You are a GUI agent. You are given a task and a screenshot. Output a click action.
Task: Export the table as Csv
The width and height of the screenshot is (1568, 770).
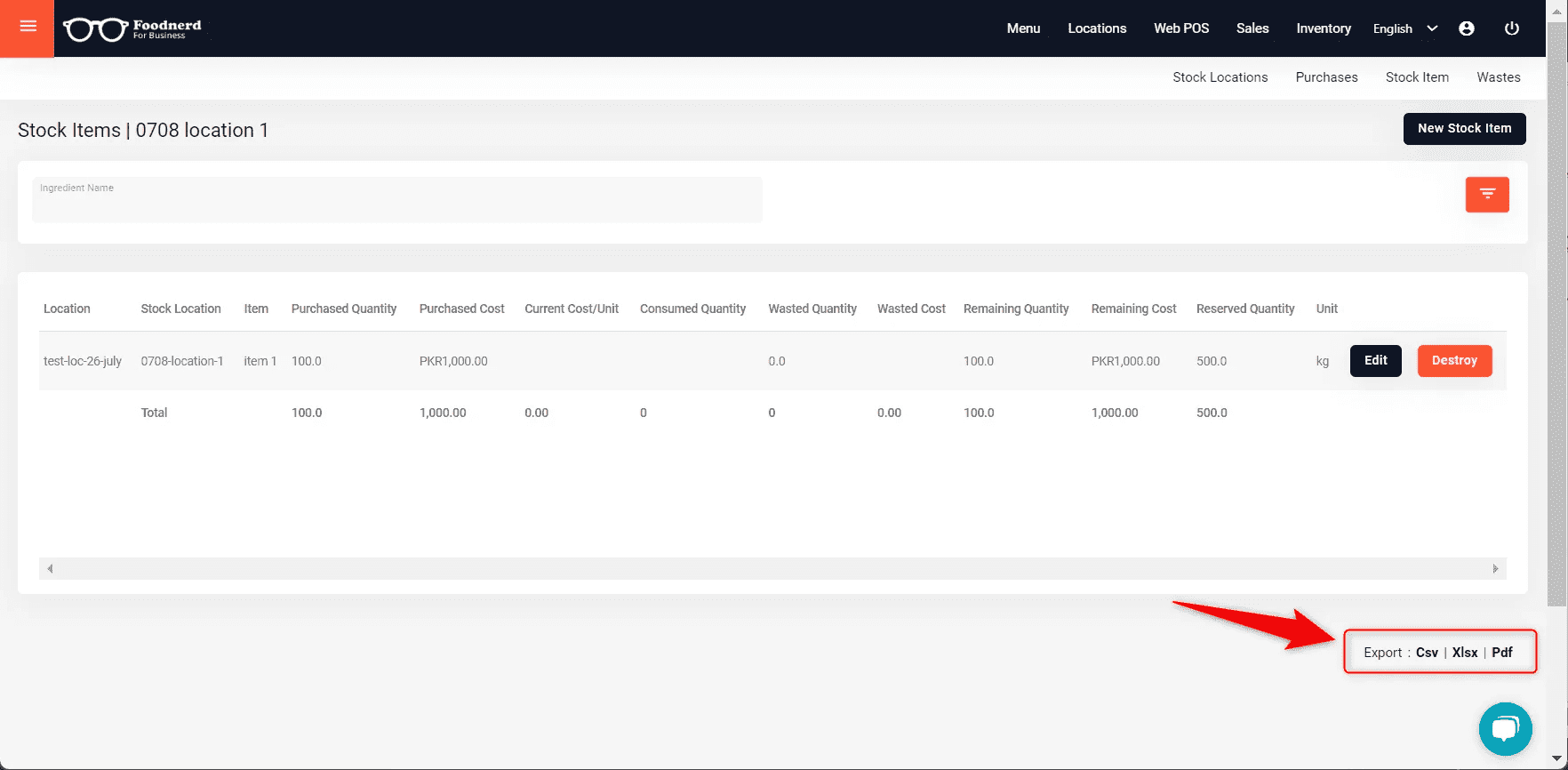[1427, 653]
